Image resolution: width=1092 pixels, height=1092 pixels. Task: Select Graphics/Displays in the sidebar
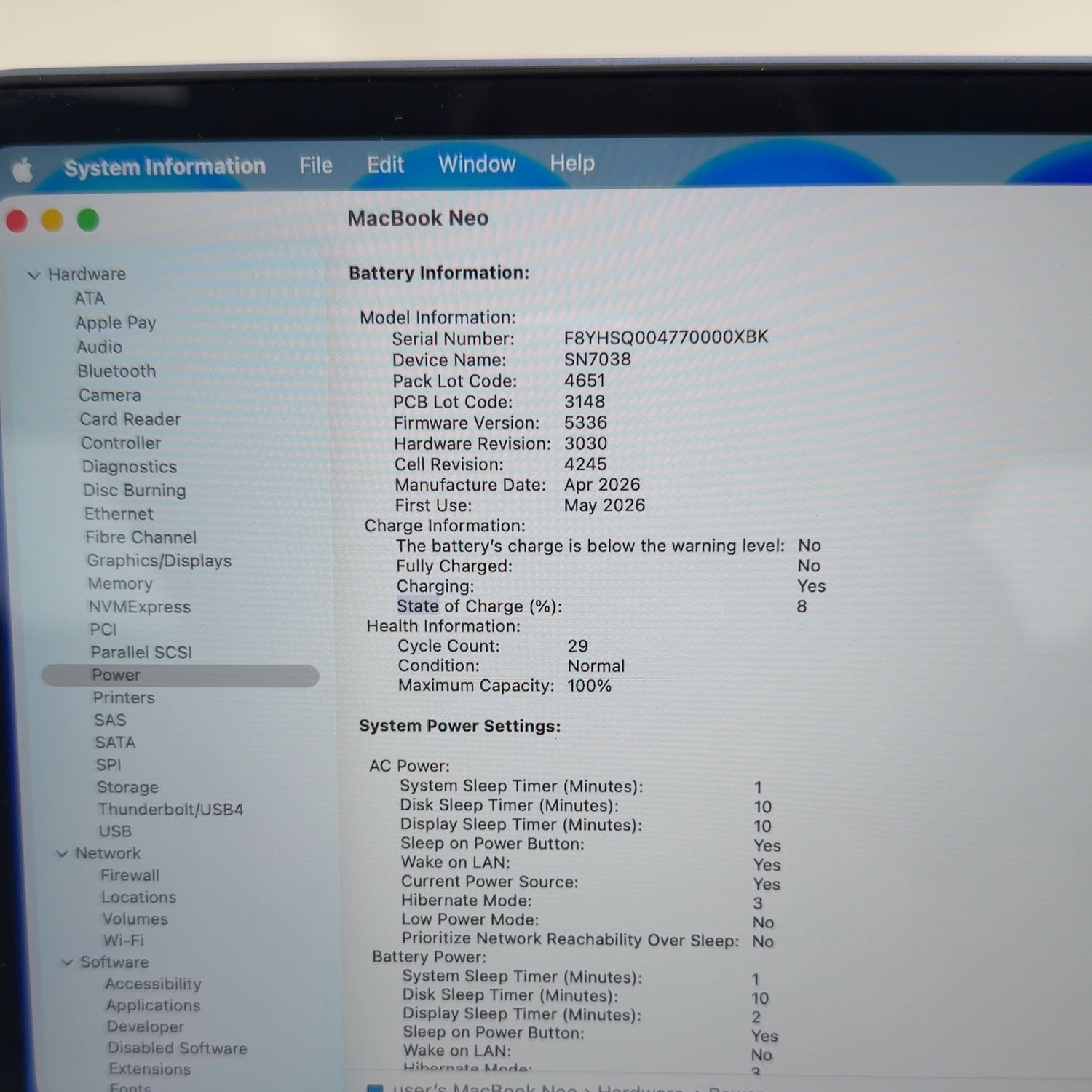[x=159, y=561]
